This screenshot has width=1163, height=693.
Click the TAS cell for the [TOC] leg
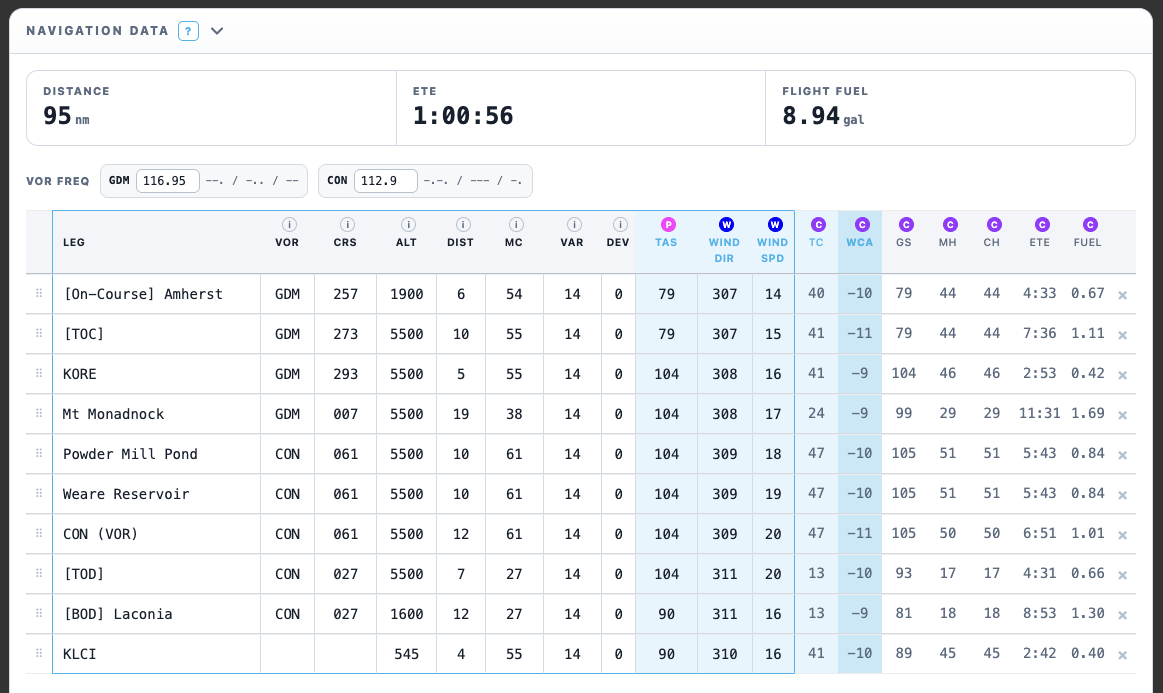pyautogui.click(x=666, y=334)
